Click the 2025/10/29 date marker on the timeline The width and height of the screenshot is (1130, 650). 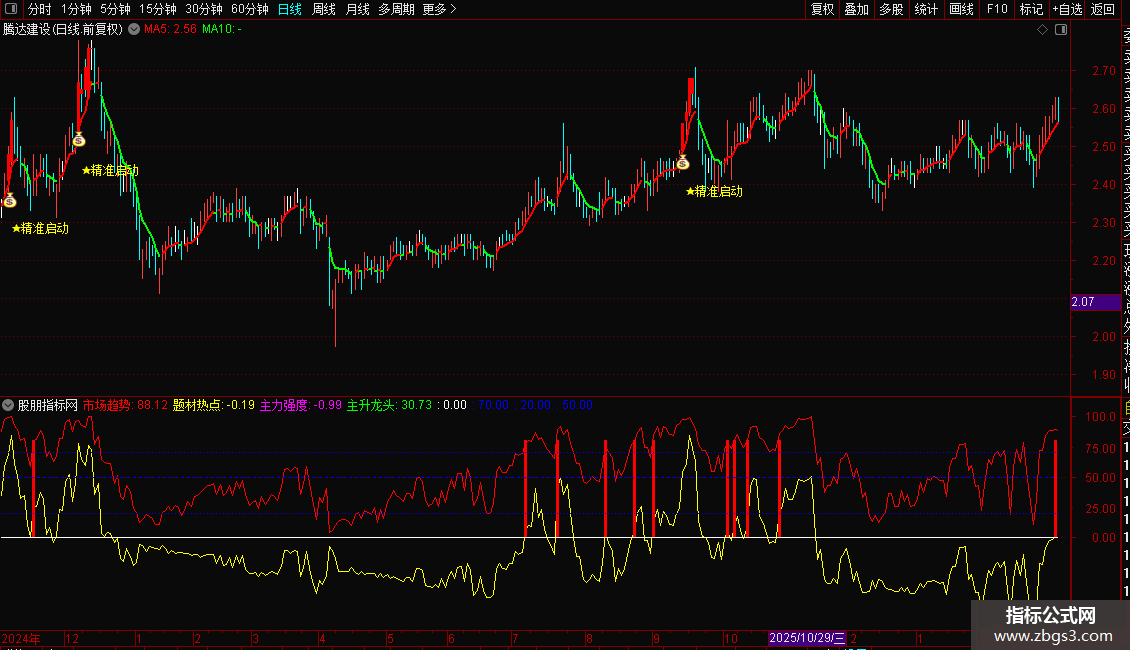coord(807,638)
